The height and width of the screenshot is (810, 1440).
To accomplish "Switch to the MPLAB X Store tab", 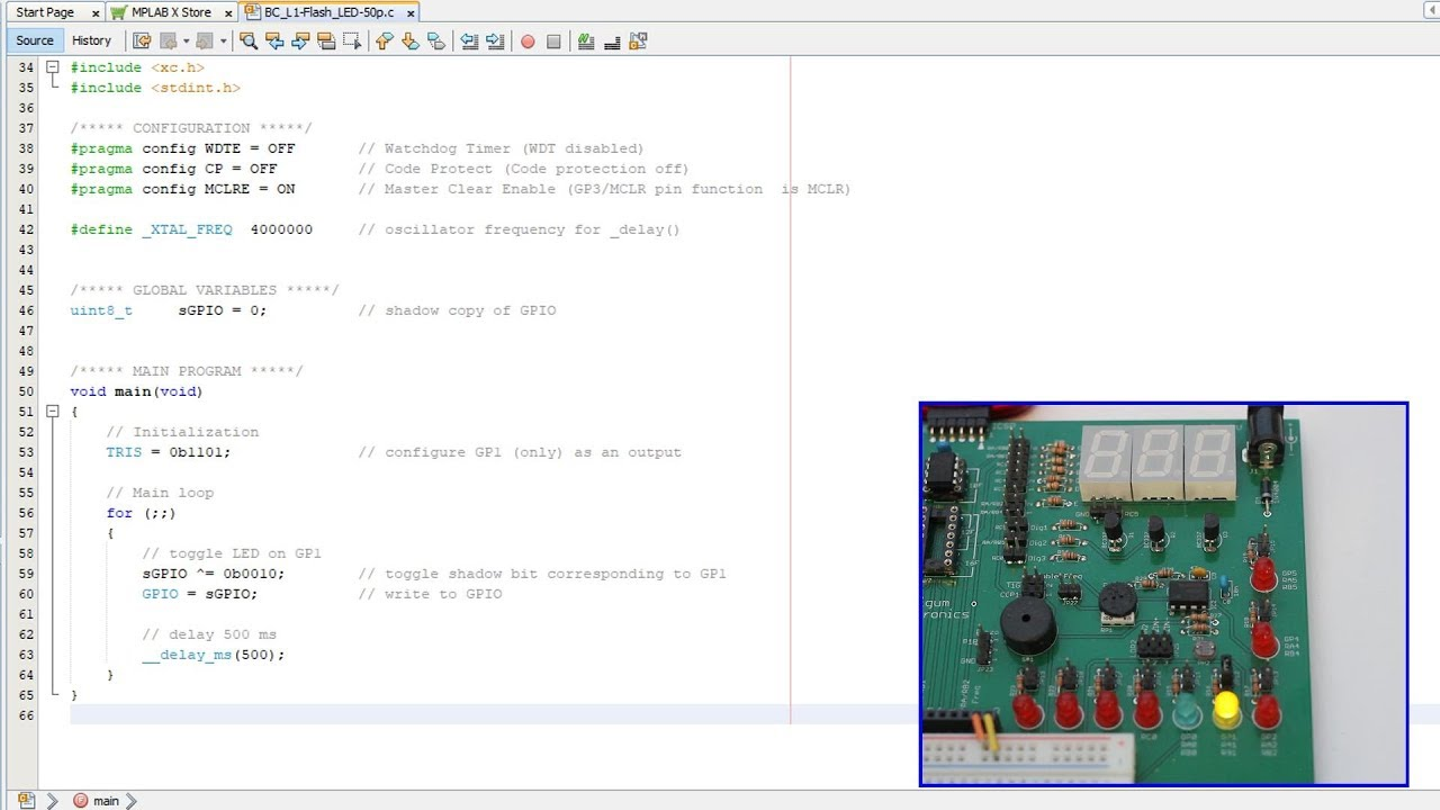I will [x=171, y=12].
